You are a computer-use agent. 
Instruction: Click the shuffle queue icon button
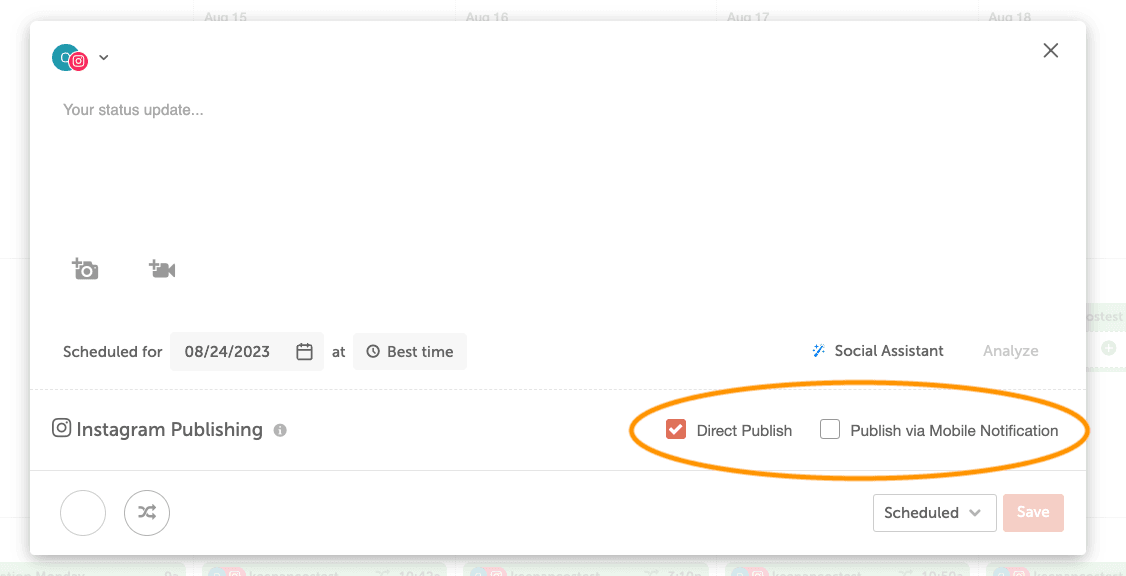click(x=147, y=513)
